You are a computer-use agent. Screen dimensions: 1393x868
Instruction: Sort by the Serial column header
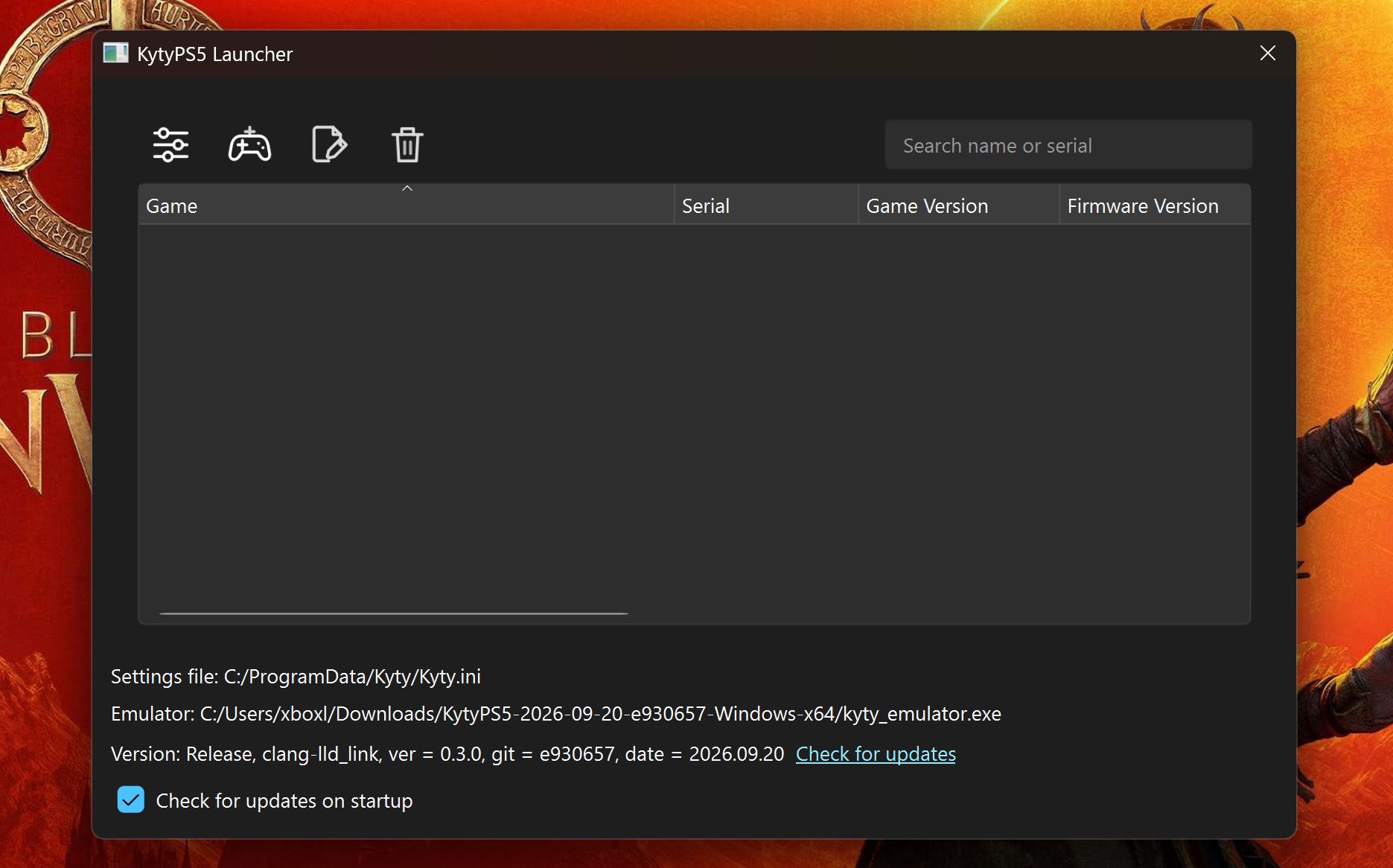766,205
